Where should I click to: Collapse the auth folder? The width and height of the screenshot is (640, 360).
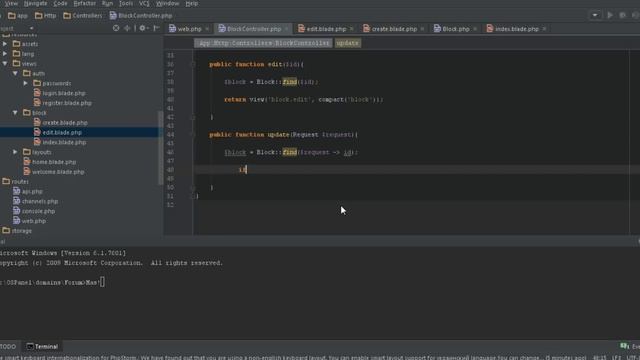[16, 73]
